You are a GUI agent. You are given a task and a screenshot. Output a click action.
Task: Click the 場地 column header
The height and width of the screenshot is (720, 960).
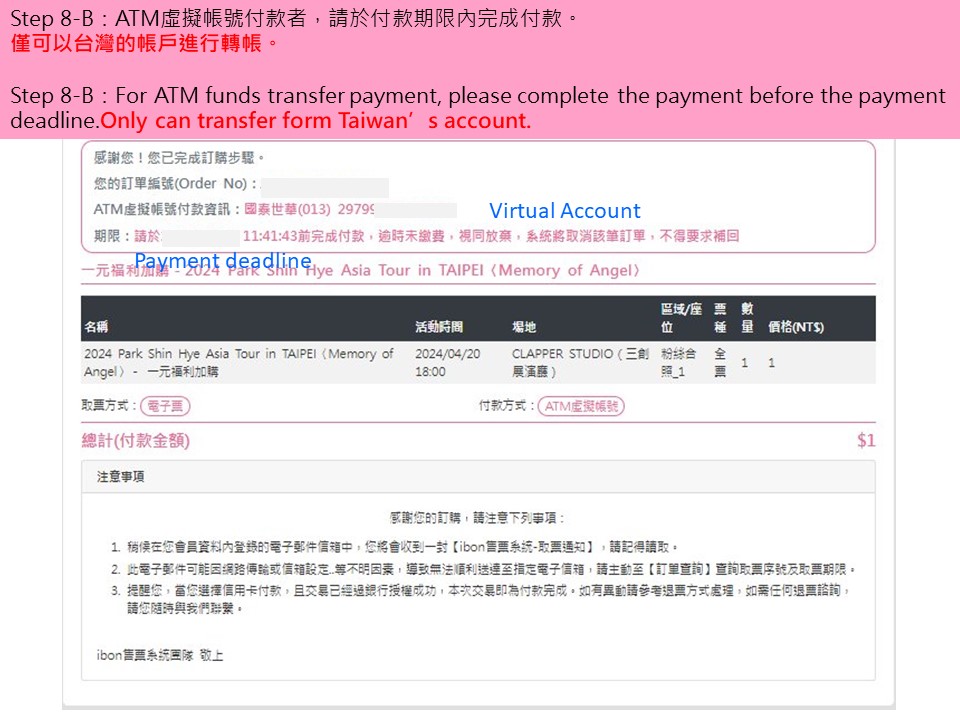tap(524, 326)
